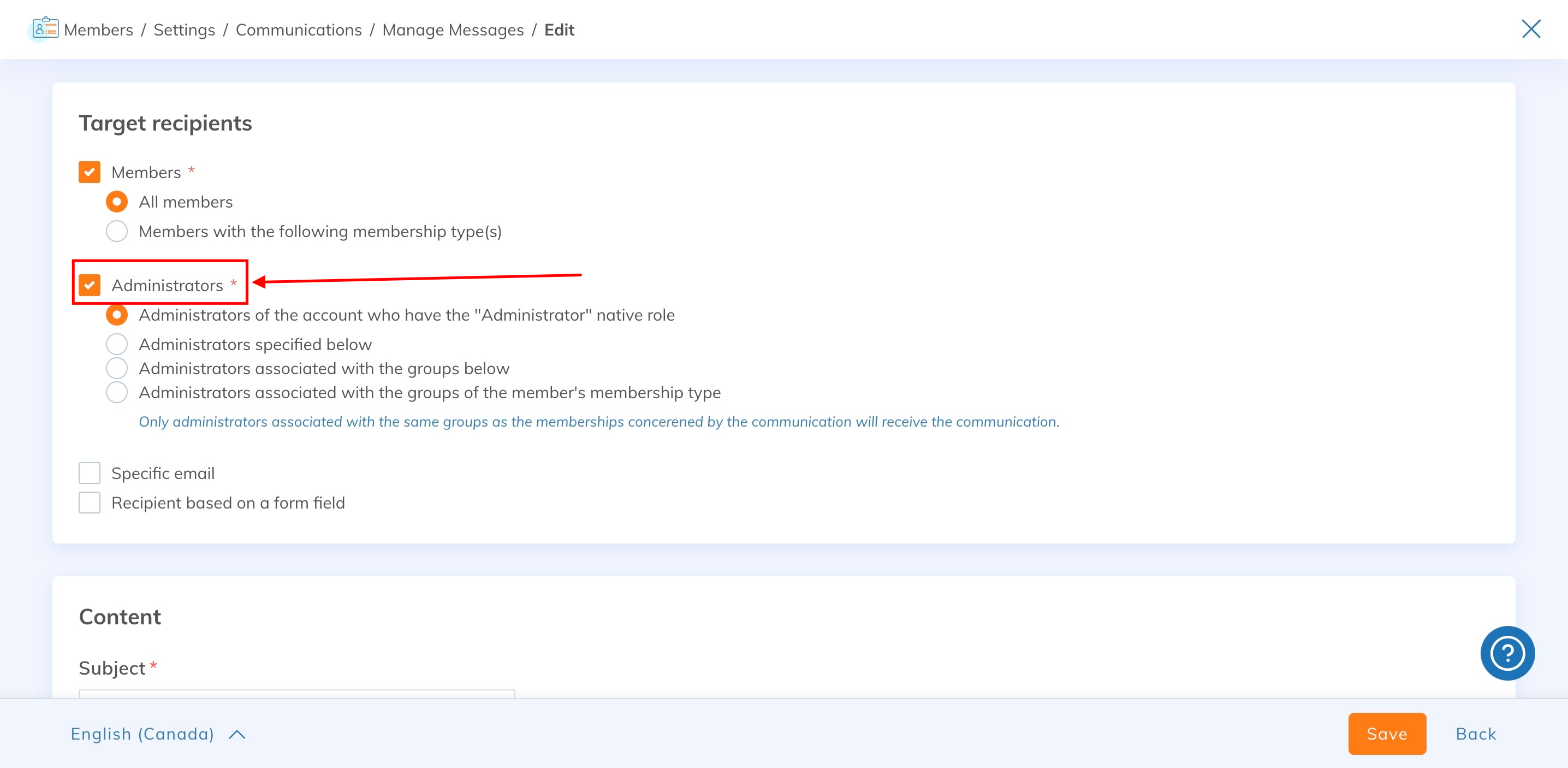This screenshot has height=768, width=1568.
Task: Open the help question mark bubble
Action: [x=1507, y=653]
